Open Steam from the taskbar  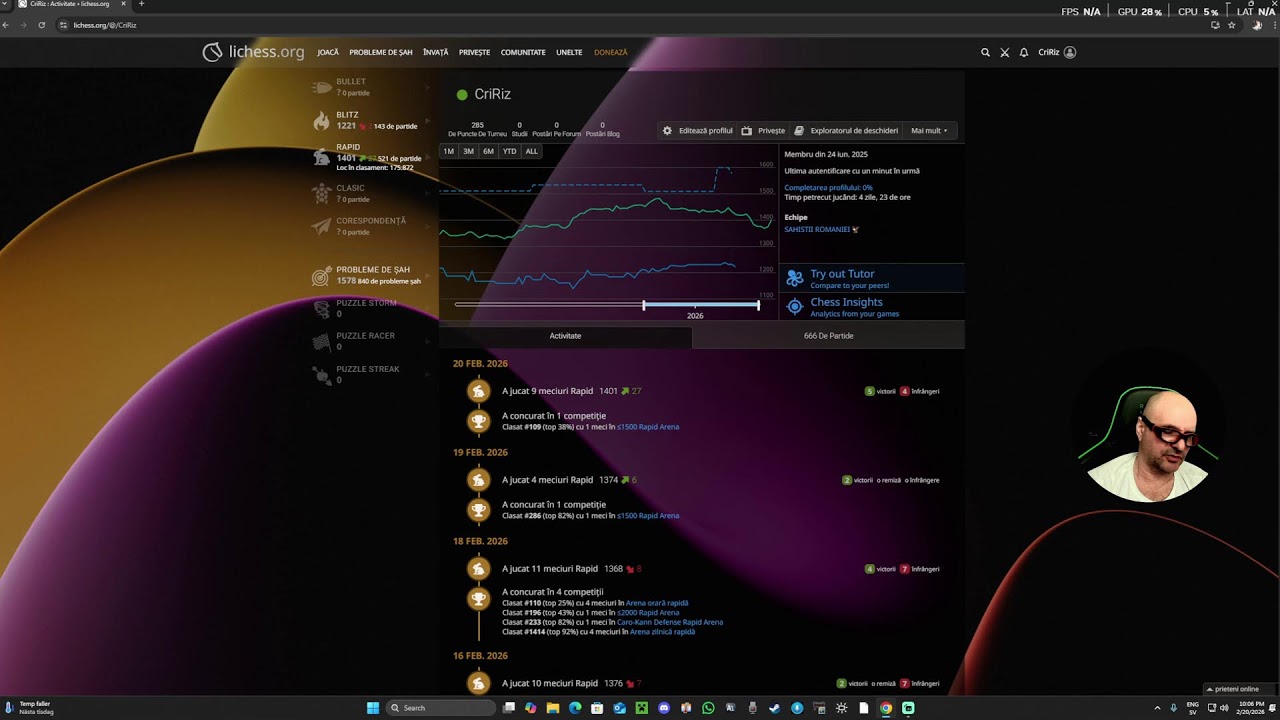[x=775, y=708]
